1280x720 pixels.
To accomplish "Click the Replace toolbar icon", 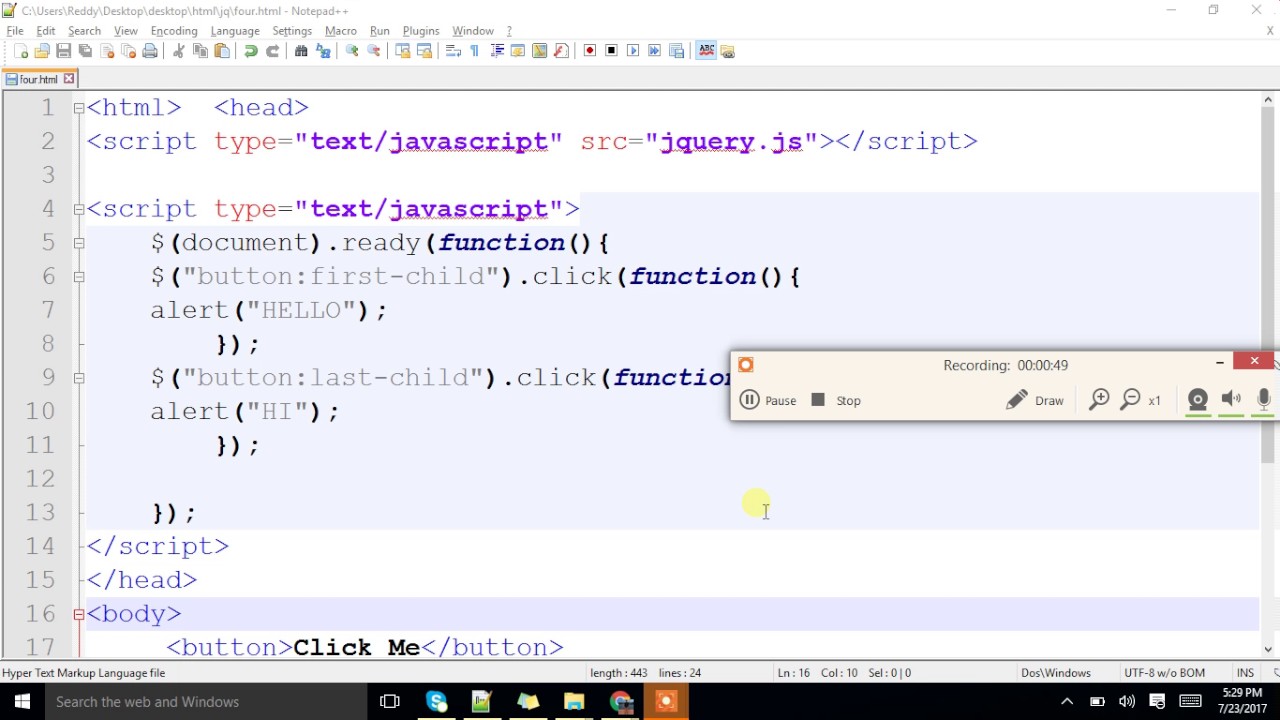I will pos(323,51).
